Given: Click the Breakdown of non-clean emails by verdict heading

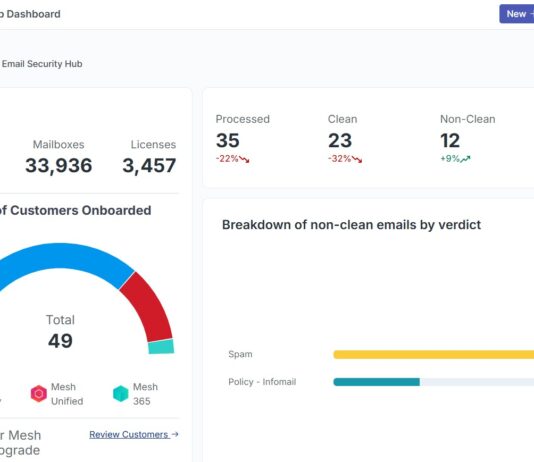Looking at the screenshot, I should coord(351,225).
